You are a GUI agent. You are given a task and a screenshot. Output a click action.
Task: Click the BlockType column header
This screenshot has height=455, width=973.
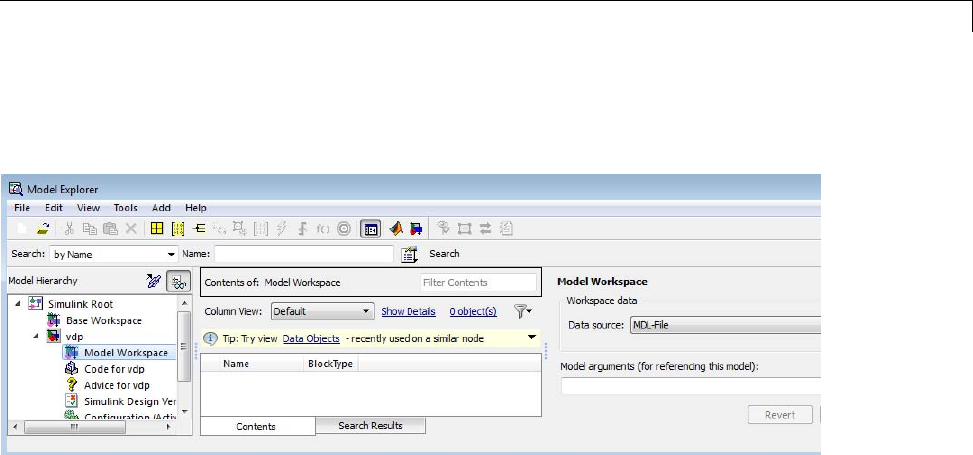331,364
